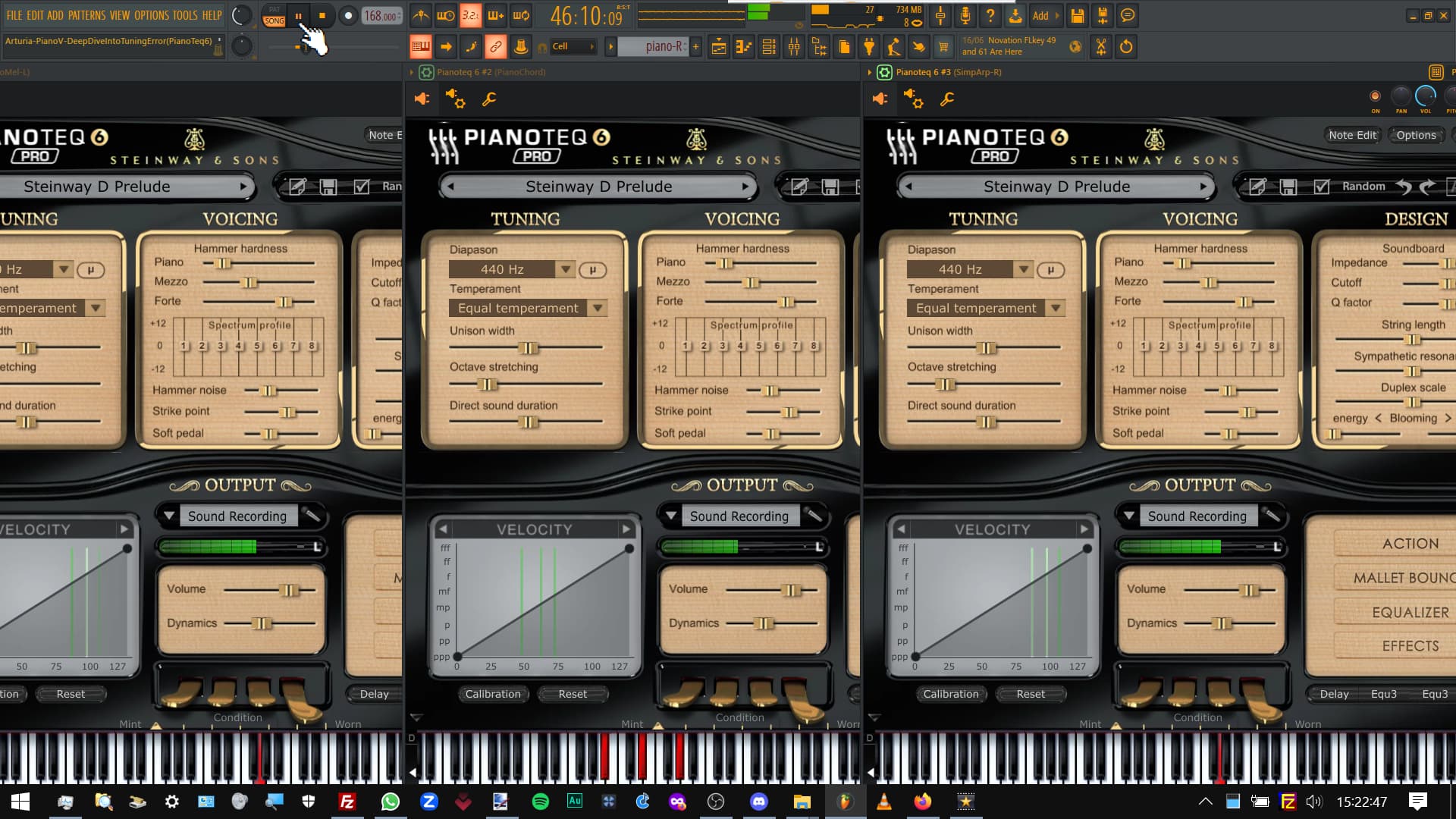Click detailed settings gear in Pianoteq 6 #3

913,99
